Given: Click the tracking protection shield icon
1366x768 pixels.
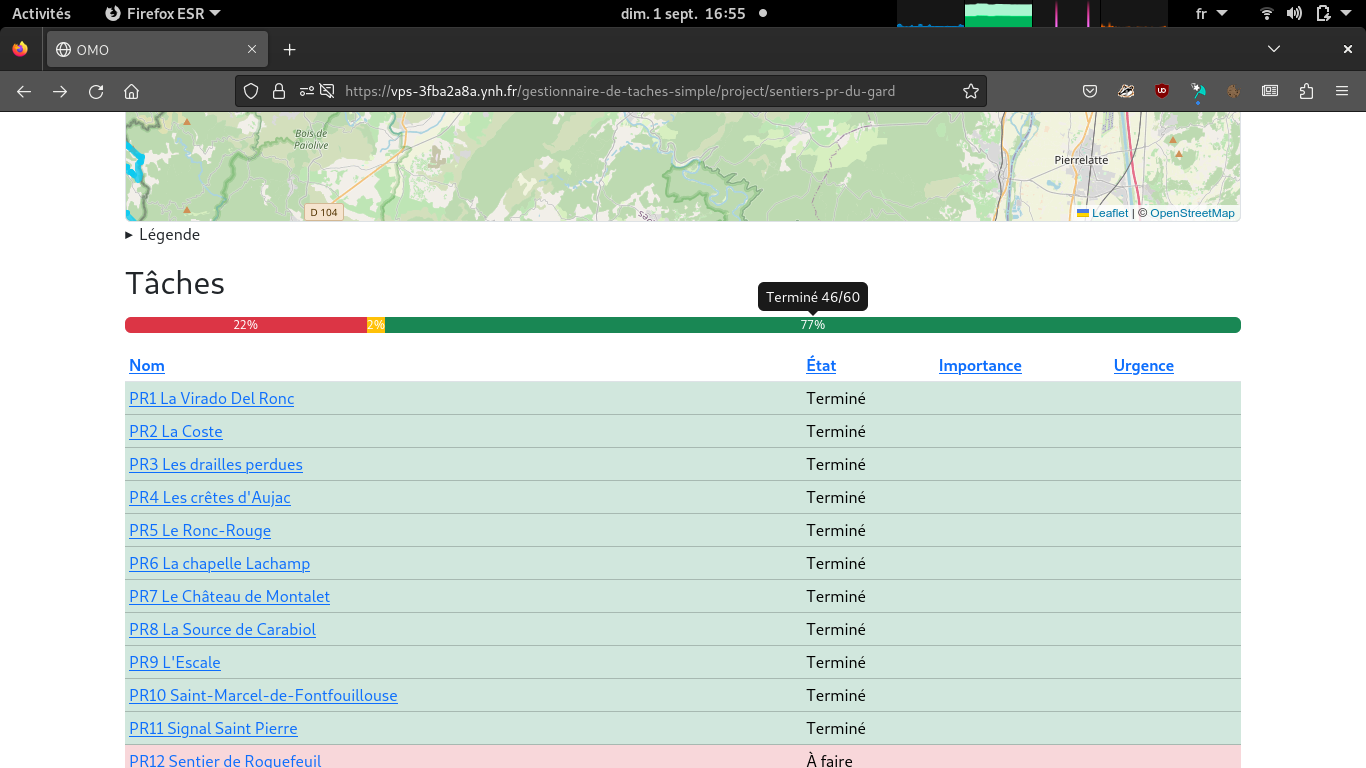Looking at the screenshot, I should click(251, 91).
